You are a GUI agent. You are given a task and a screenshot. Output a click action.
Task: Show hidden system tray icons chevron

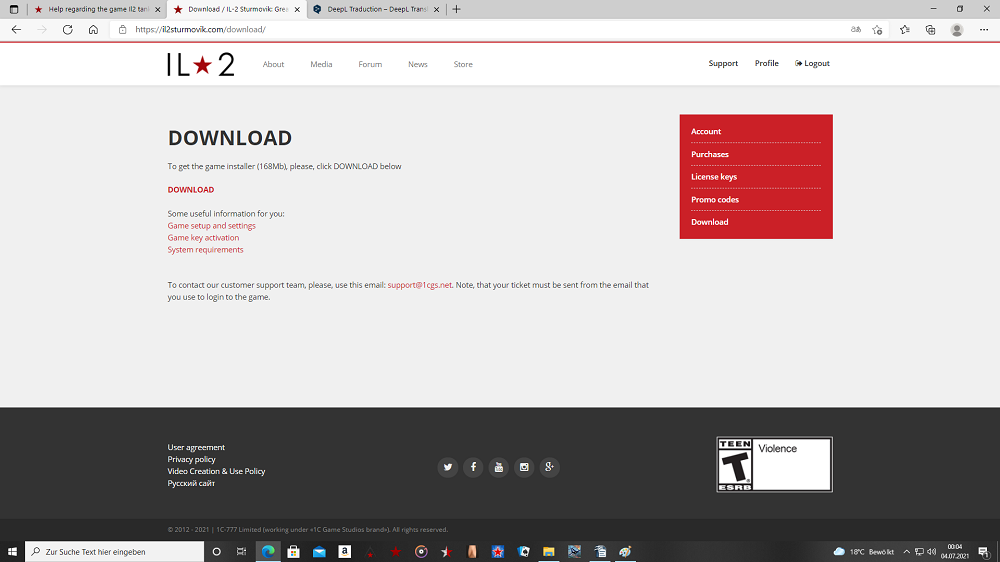pyautogui.click(x=906, y=551)
